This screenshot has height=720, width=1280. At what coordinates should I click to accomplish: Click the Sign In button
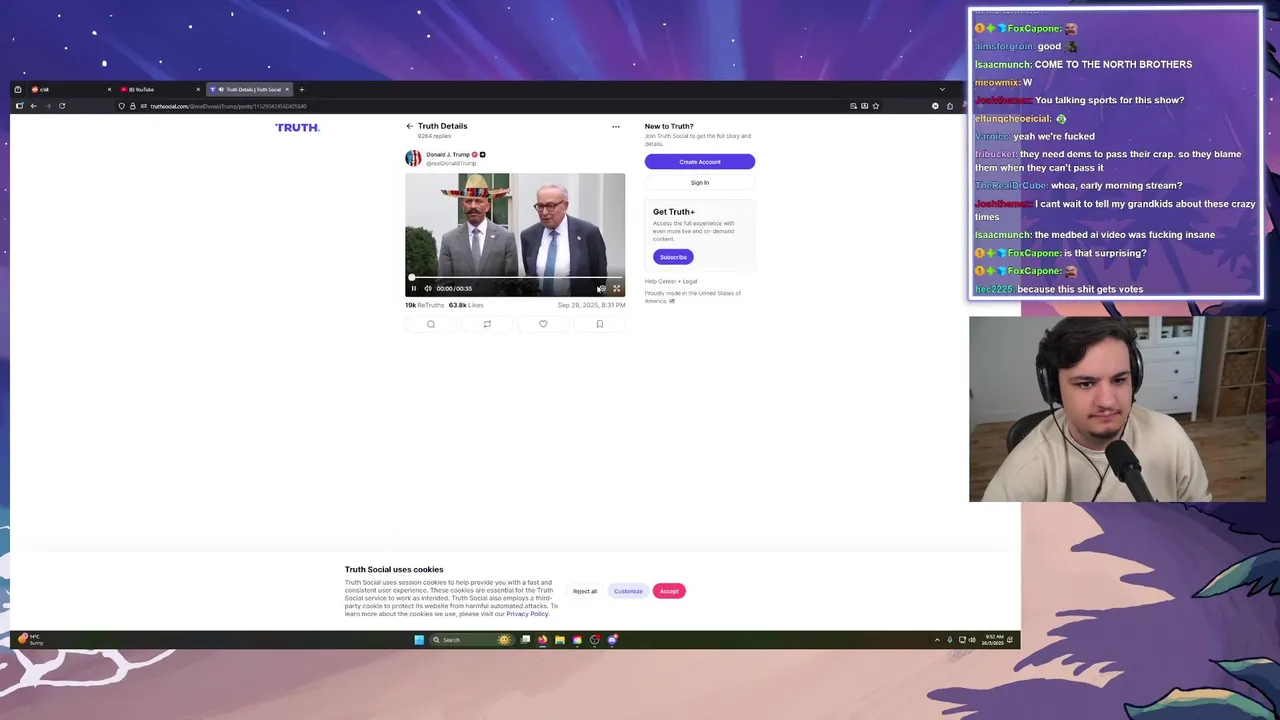pos(700,183)
